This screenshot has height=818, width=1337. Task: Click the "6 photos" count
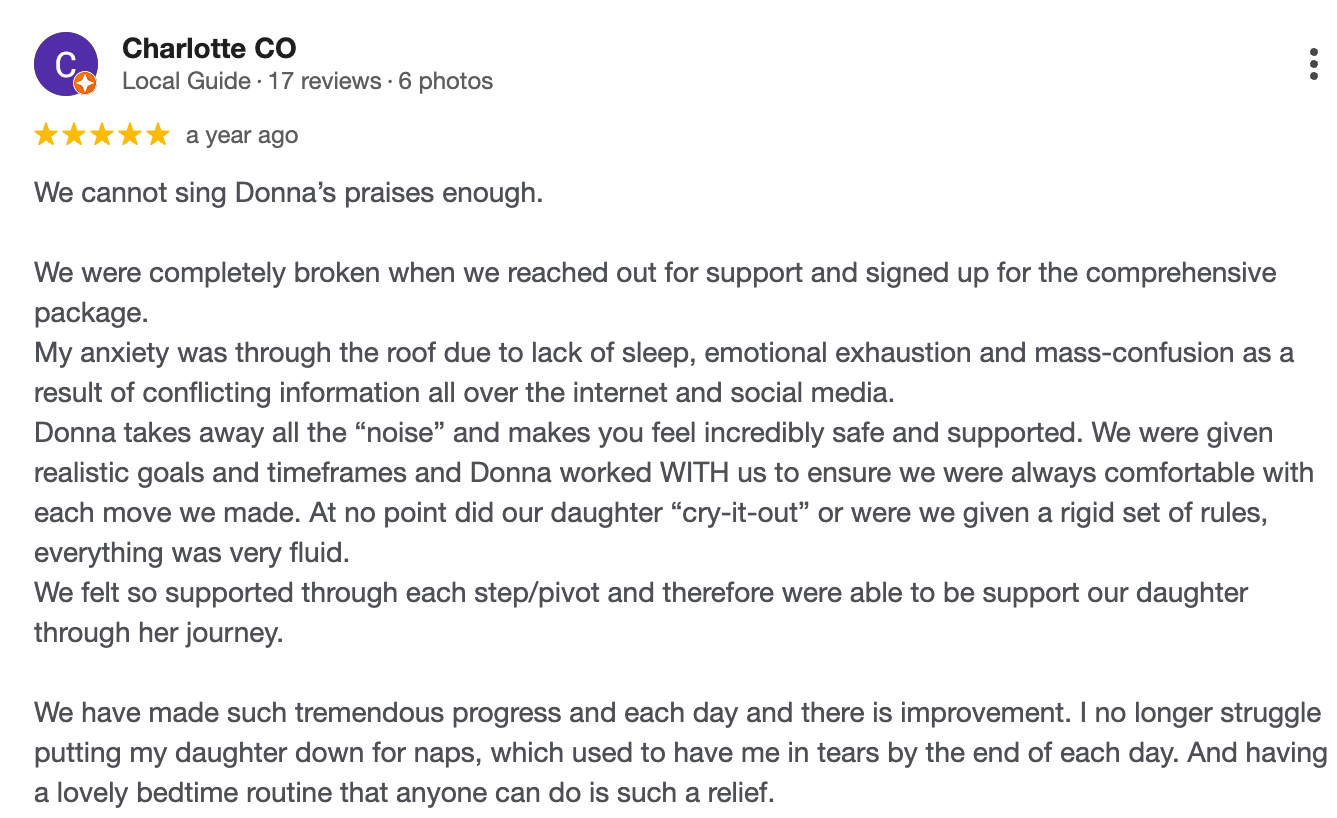(445, 81)
